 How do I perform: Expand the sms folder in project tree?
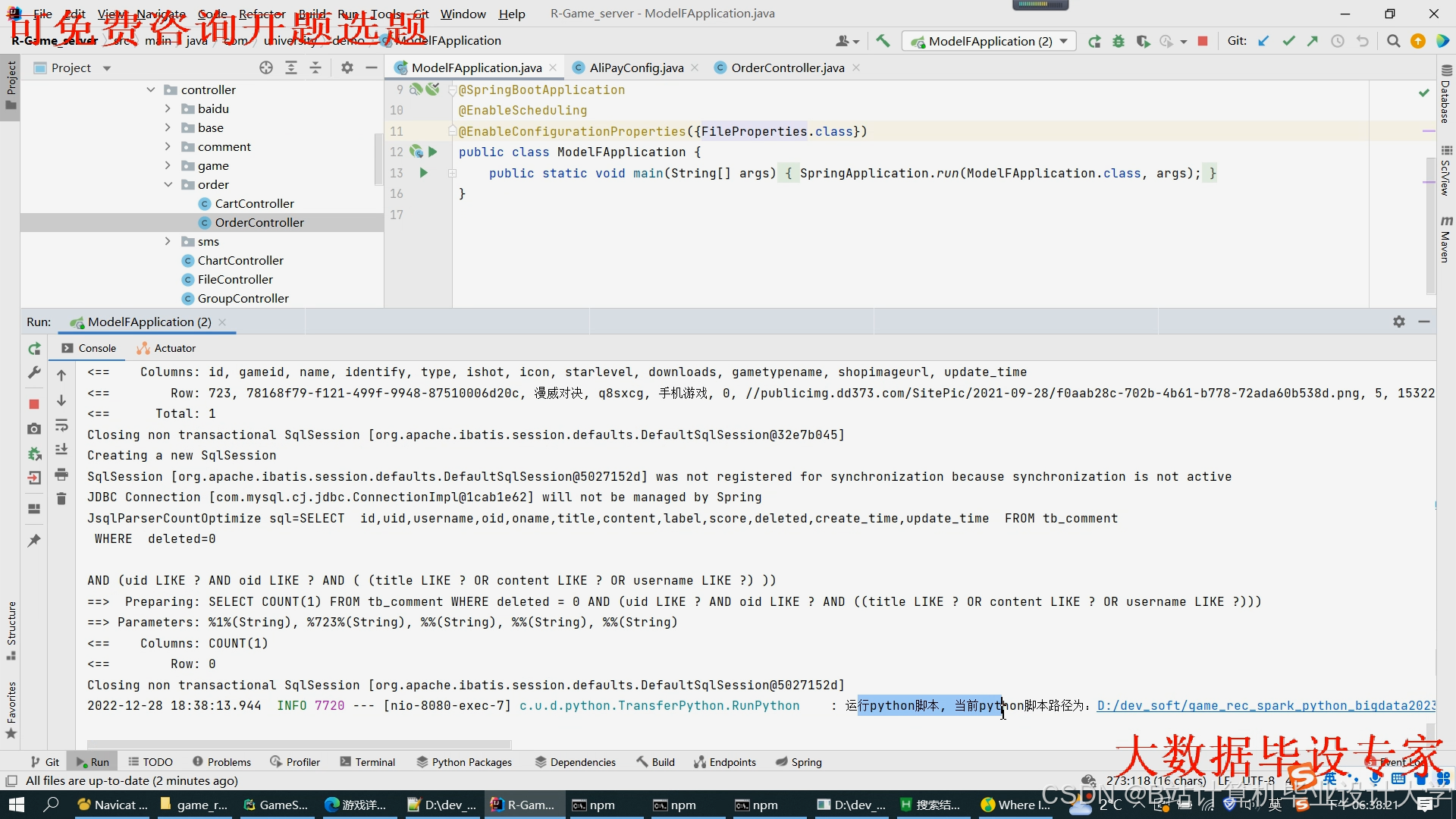click(x=168, y=241)
